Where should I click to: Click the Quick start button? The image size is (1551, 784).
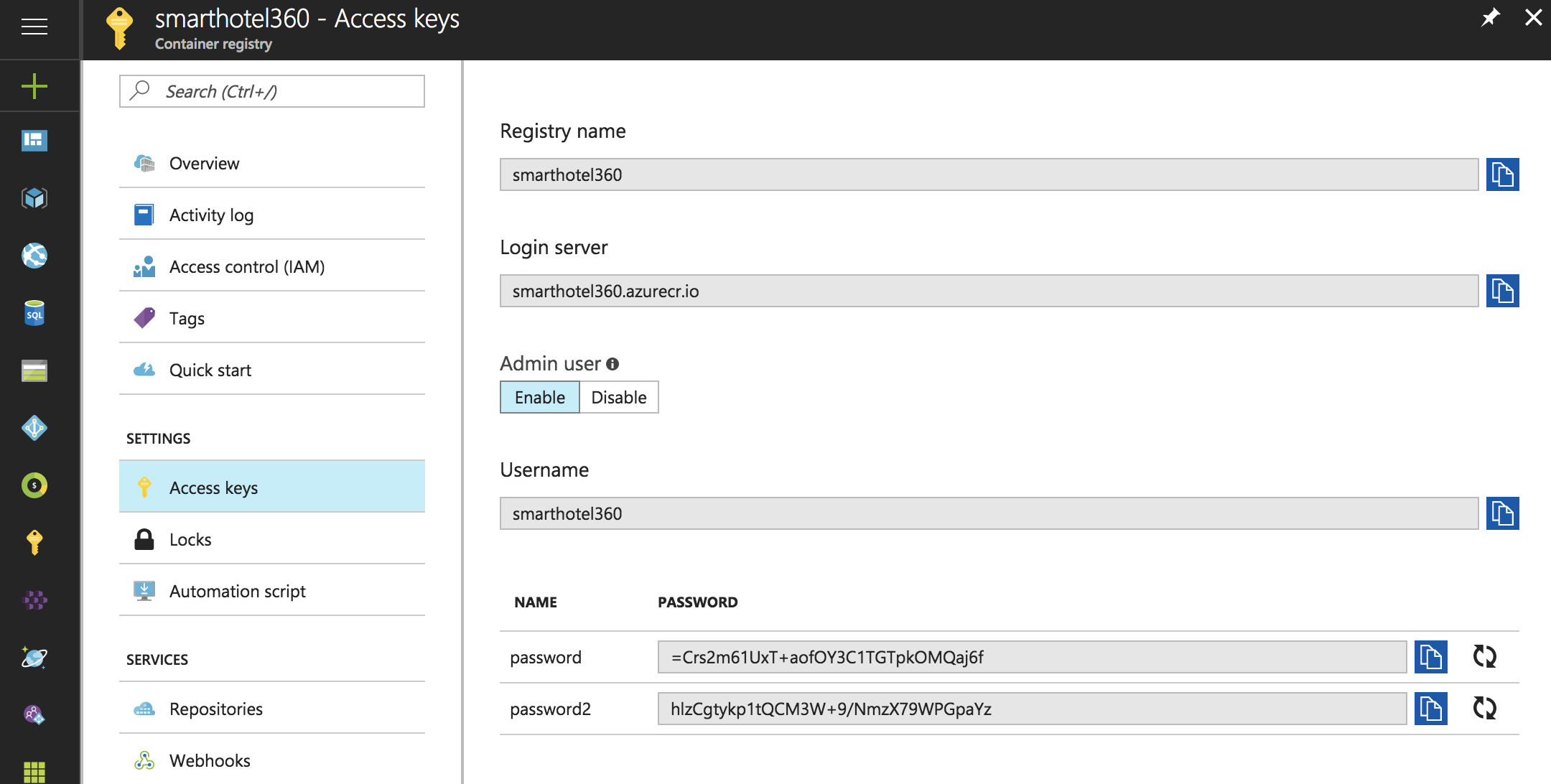[x=210, y=370]
